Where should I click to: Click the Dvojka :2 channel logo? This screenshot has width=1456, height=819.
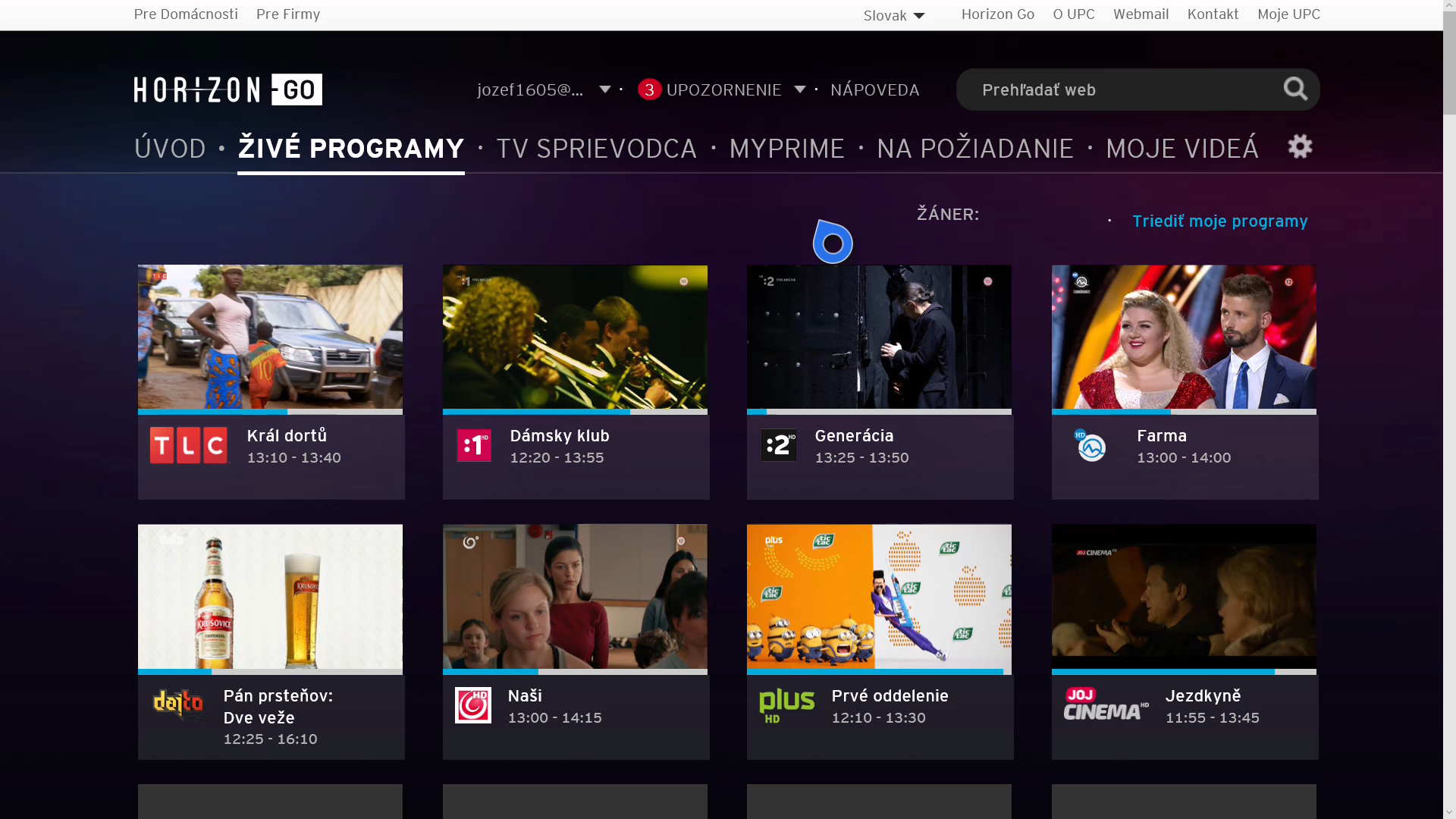point(779,445)
